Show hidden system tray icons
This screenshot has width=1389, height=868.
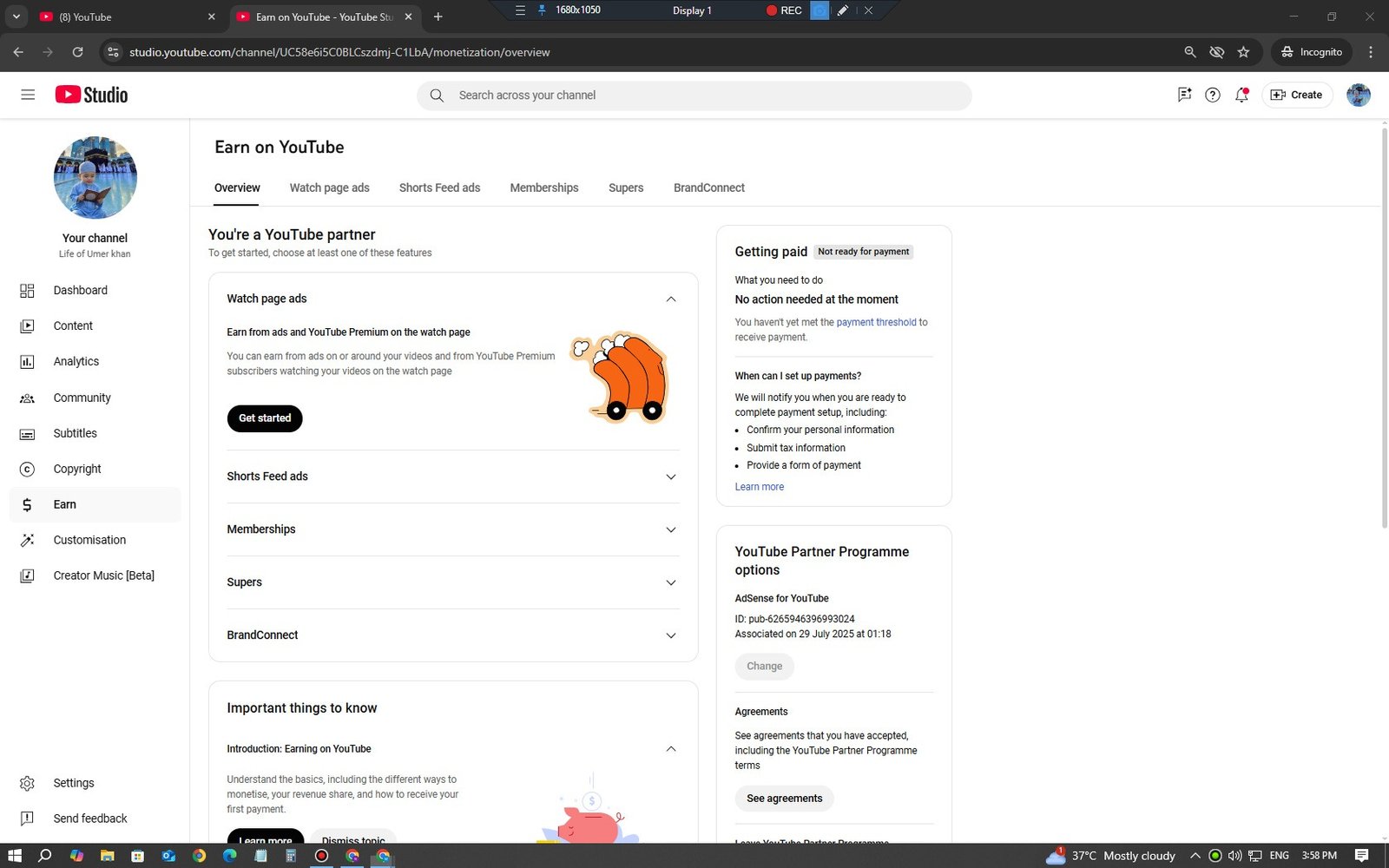pyautogui.click(x=1195, y=856)
